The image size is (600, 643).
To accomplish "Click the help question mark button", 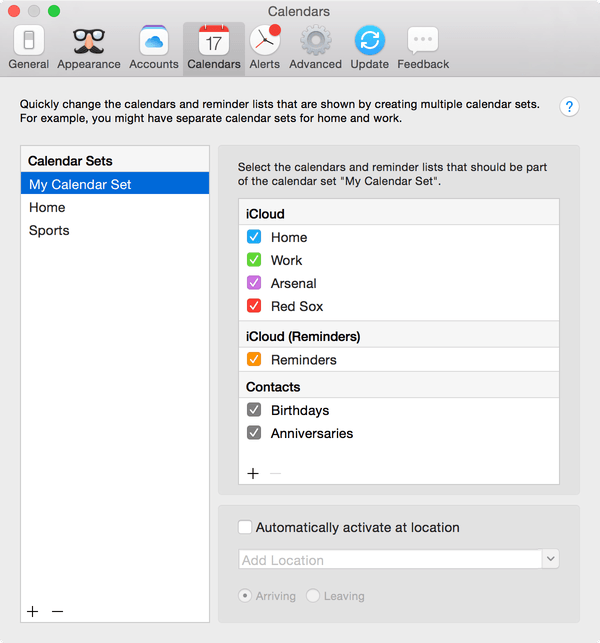I will 569,107.
